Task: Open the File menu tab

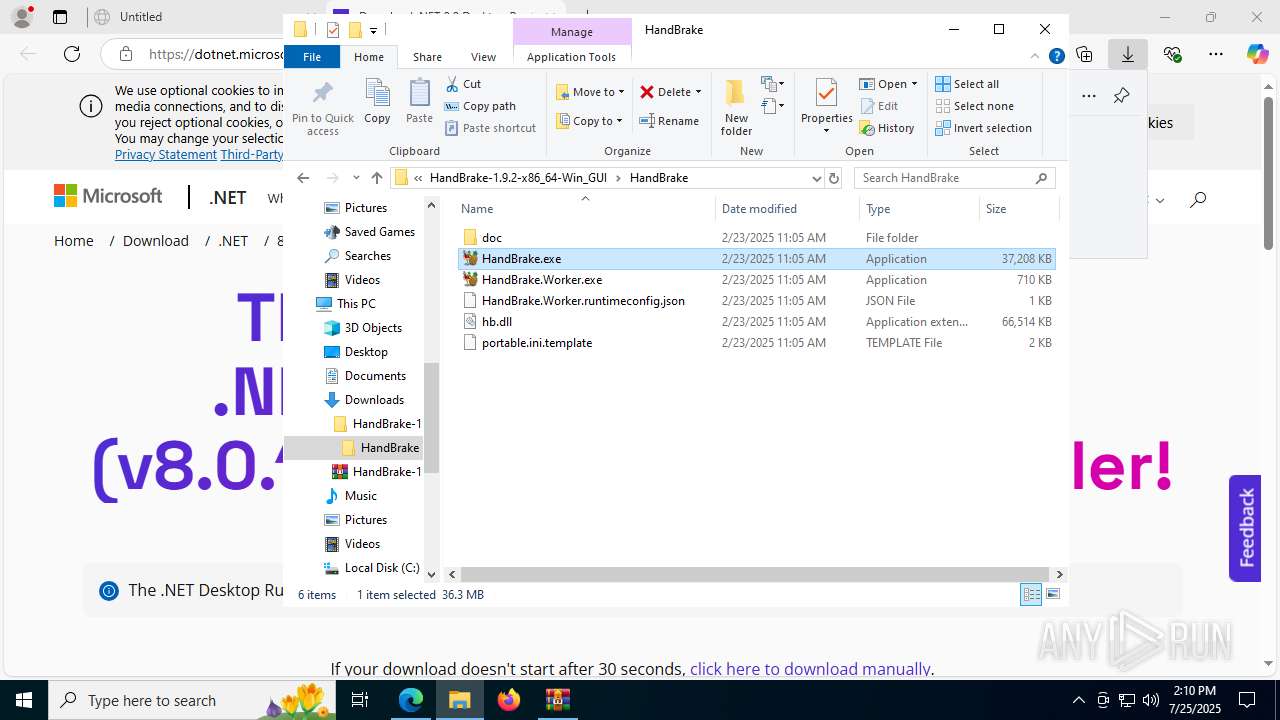Action: pos(312,57)
